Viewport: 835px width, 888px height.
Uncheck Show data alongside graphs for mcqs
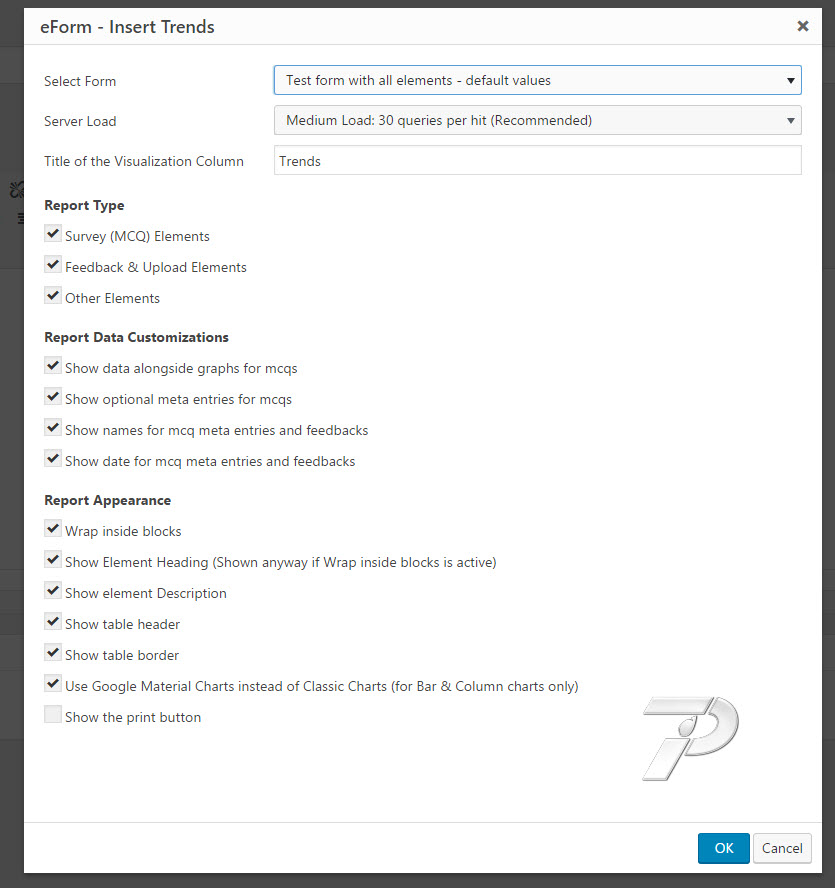(x=53, y=366)
